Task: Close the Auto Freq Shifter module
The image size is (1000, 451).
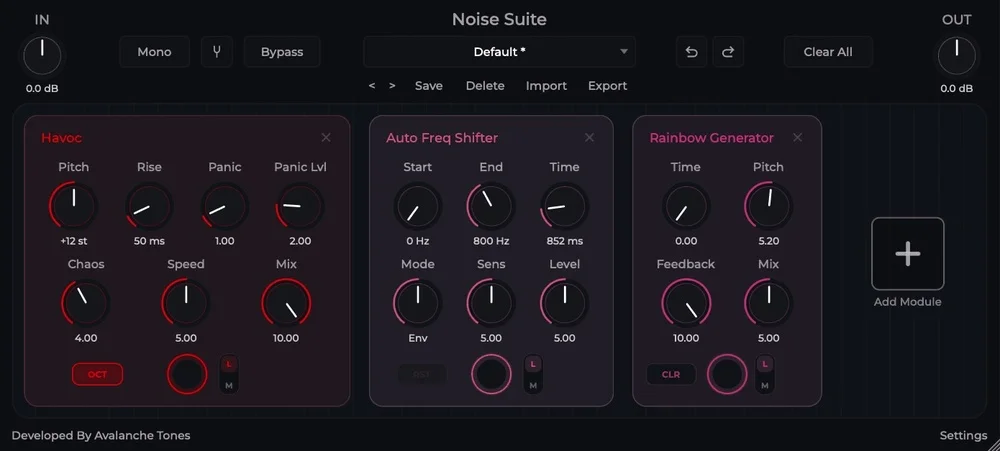Action: (x=589, y=138)
